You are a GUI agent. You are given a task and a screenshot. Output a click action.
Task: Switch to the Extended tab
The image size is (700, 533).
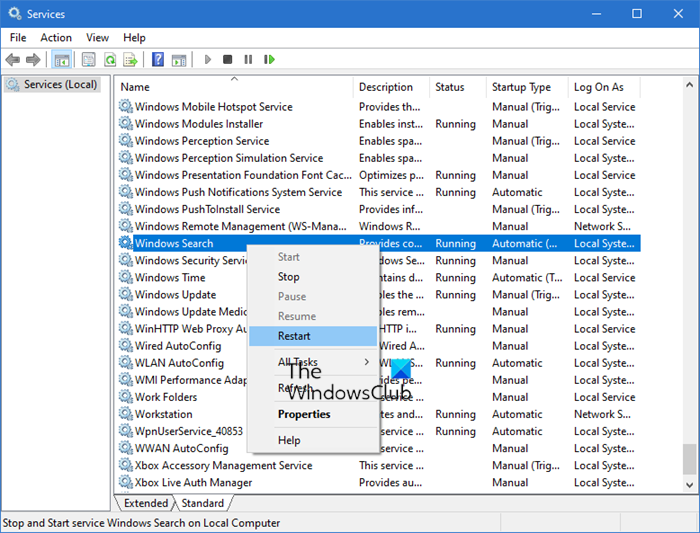(146, 503)
